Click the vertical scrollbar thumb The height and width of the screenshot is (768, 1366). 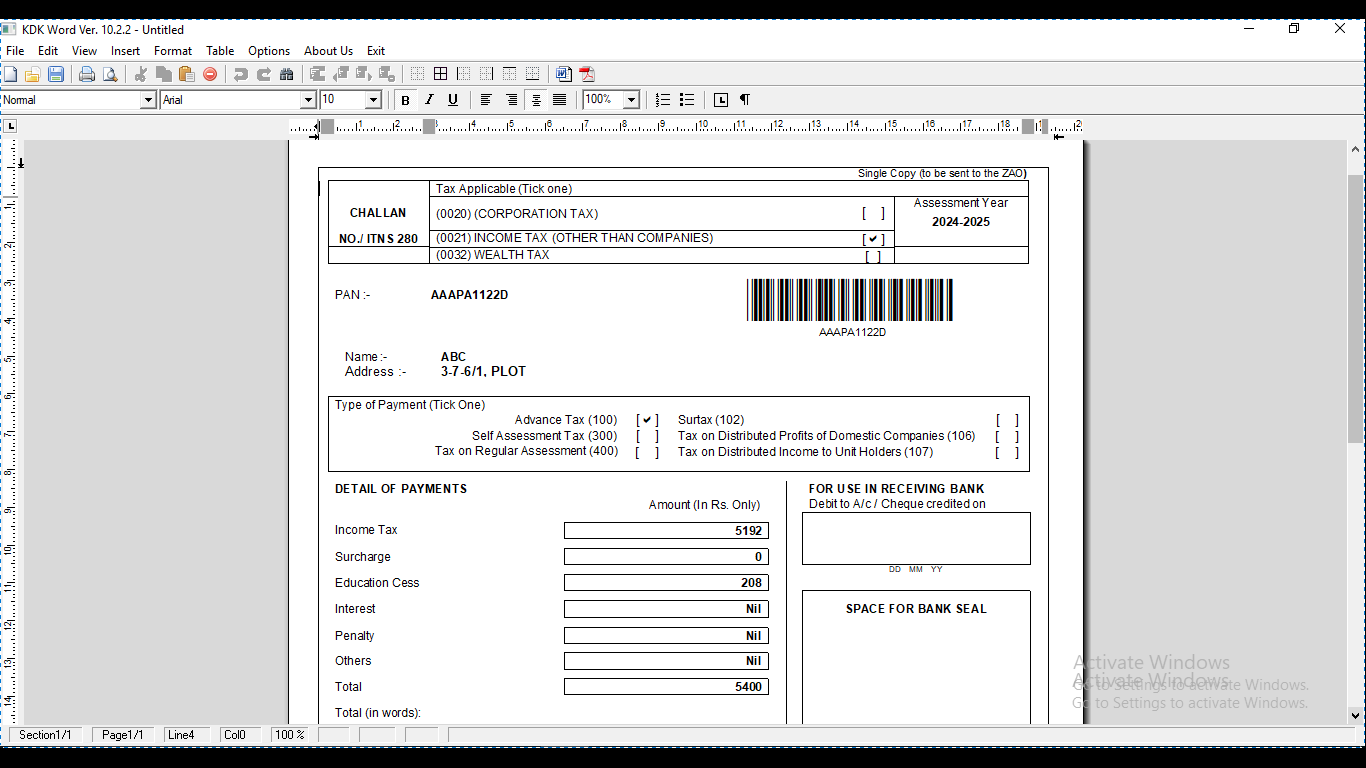tap(1356, 309)
